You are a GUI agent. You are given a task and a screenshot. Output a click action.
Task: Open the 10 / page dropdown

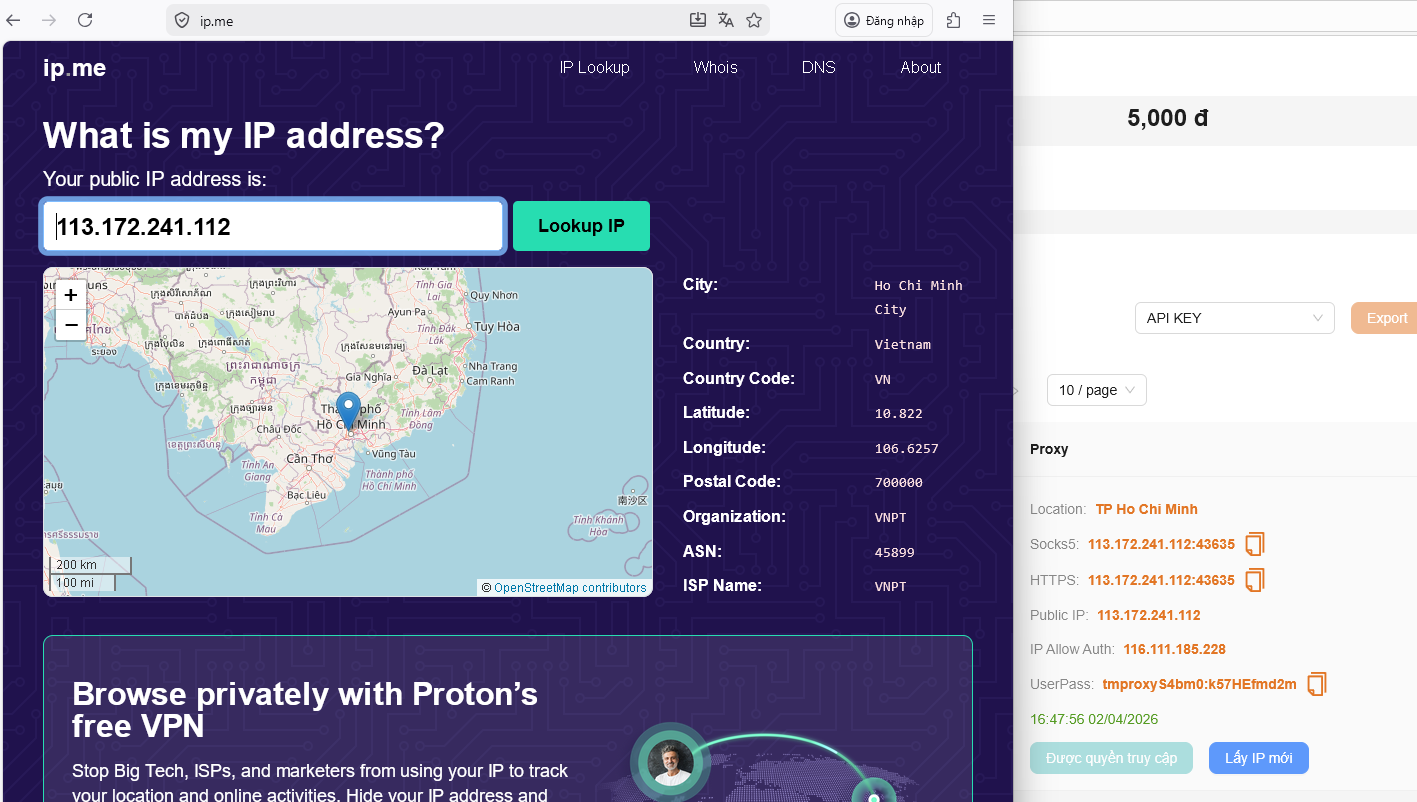[x=1096, y=390]
